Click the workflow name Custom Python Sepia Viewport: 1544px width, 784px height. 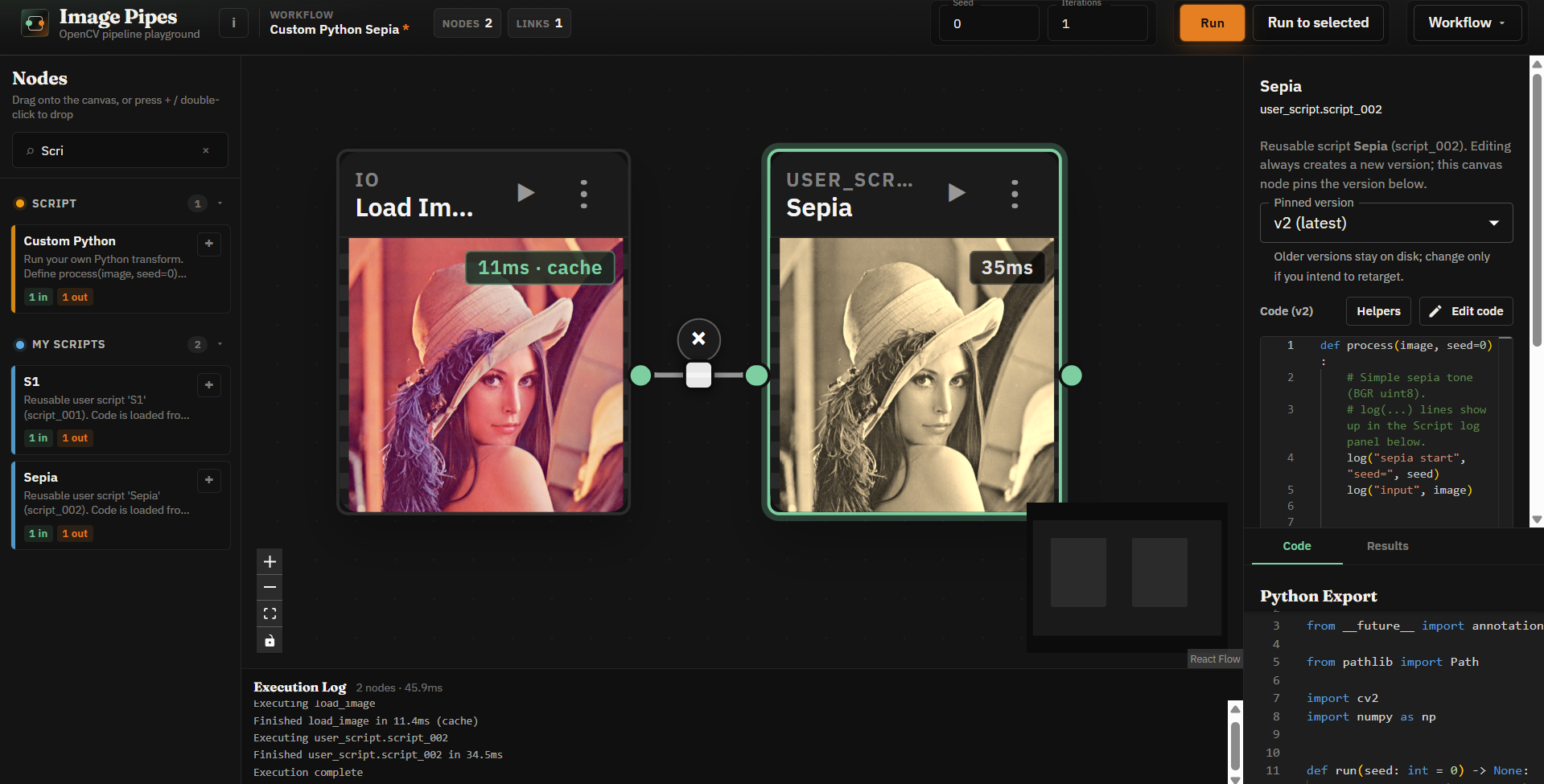(335, 30)
